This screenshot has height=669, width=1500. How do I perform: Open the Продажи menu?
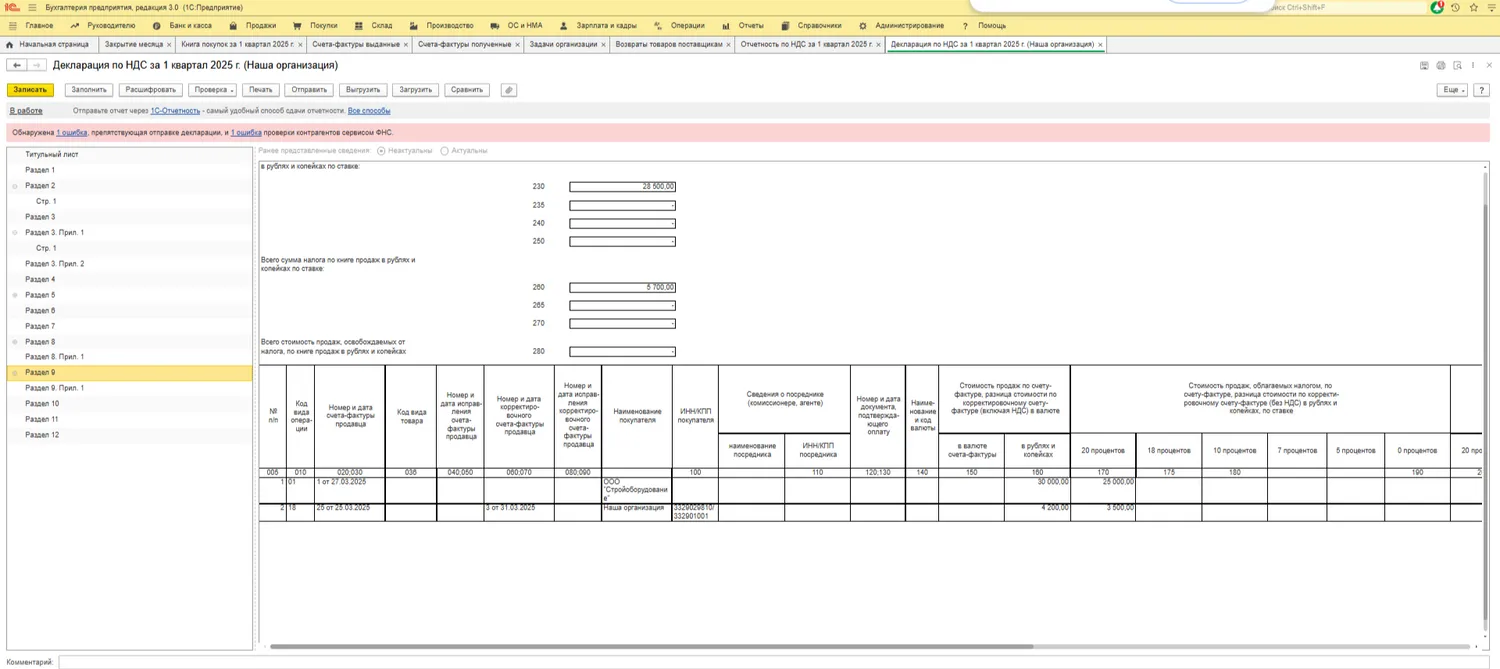[252, 26]
